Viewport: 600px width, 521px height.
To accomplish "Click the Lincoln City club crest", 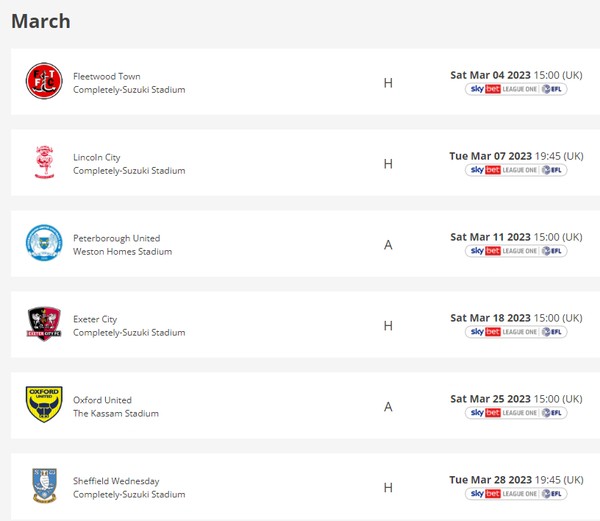I will 44,163.
